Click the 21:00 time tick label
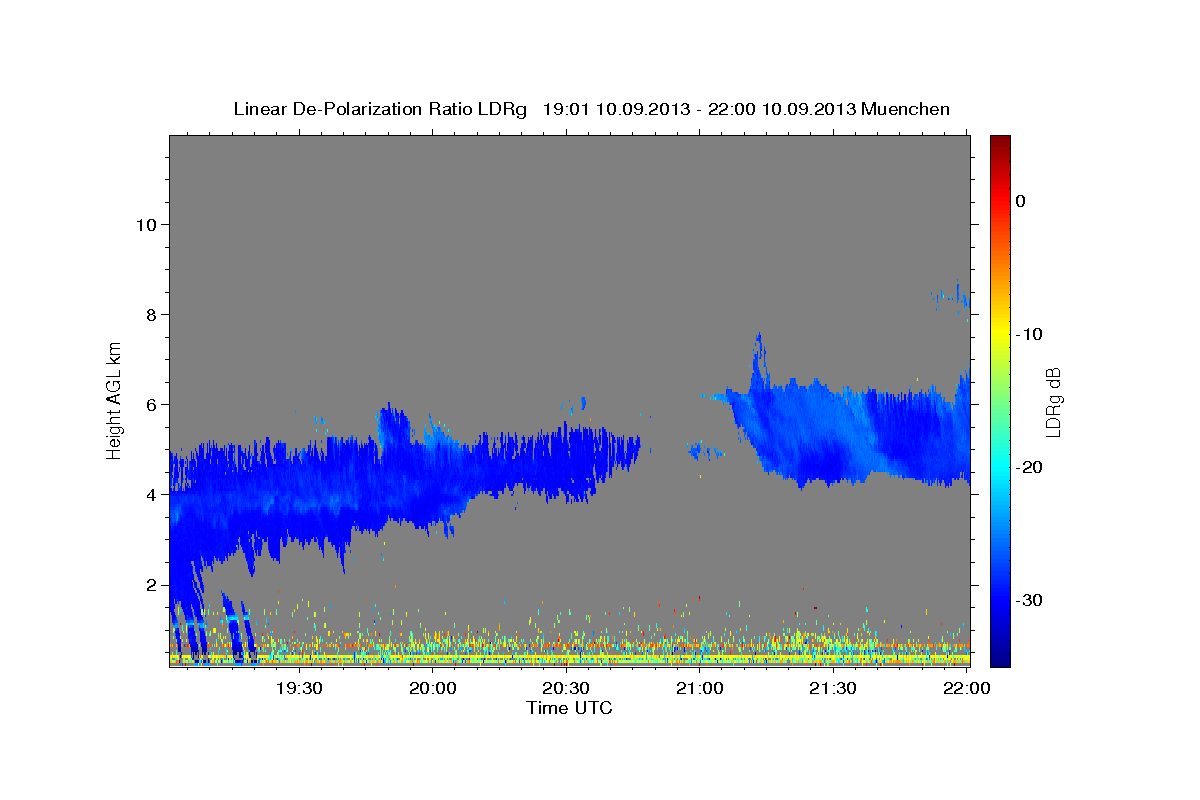 click(x=699, y=689)
